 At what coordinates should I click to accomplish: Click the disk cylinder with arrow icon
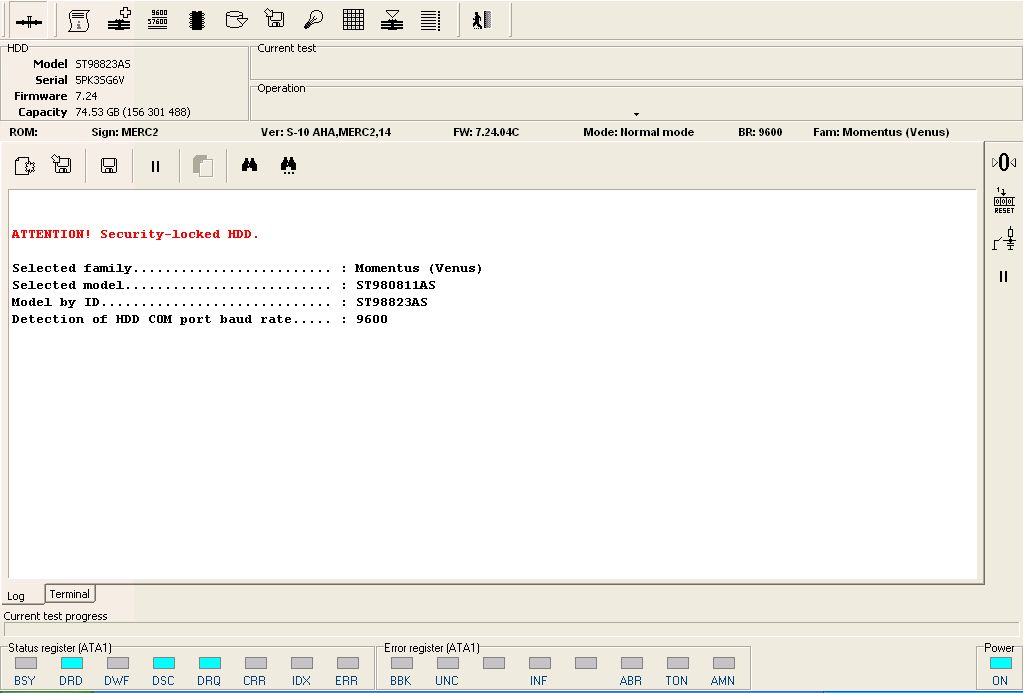(236, 20)
